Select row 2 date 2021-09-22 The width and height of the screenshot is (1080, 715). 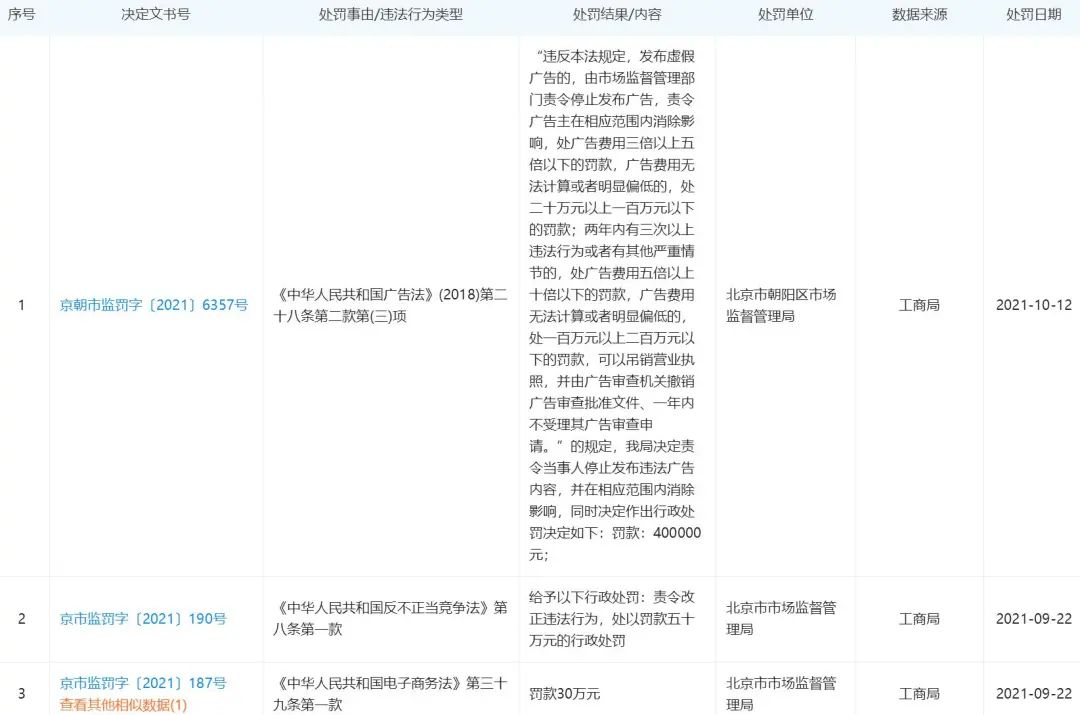pos(1034,619)
